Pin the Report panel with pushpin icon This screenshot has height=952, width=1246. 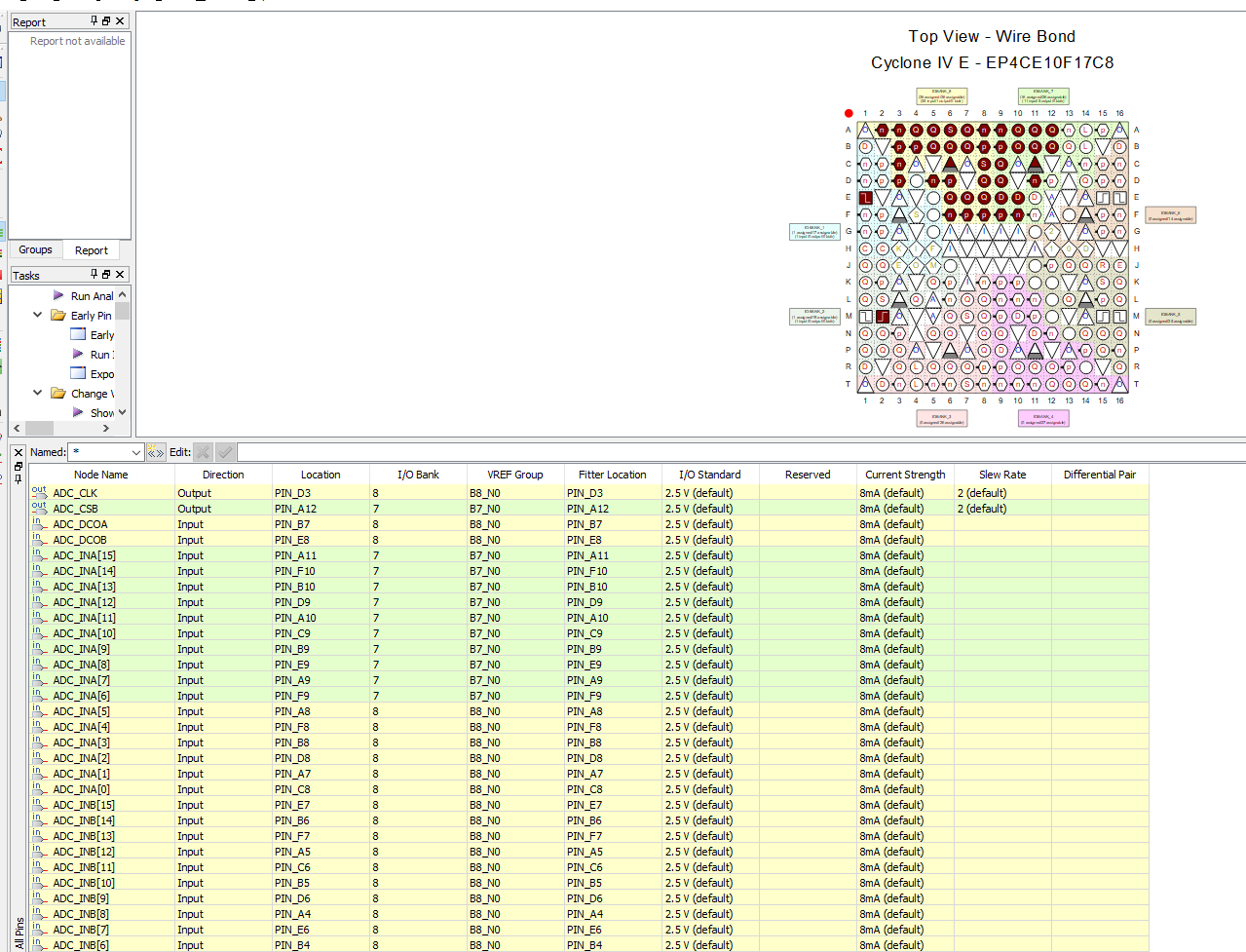[x=94, y=20]
